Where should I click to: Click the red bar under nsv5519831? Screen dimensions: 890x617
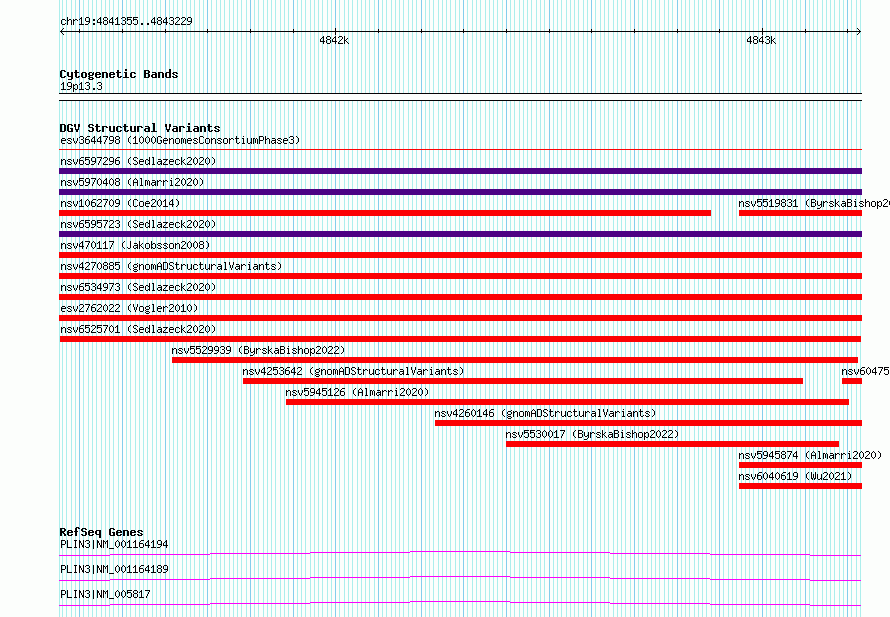[800, 213]
